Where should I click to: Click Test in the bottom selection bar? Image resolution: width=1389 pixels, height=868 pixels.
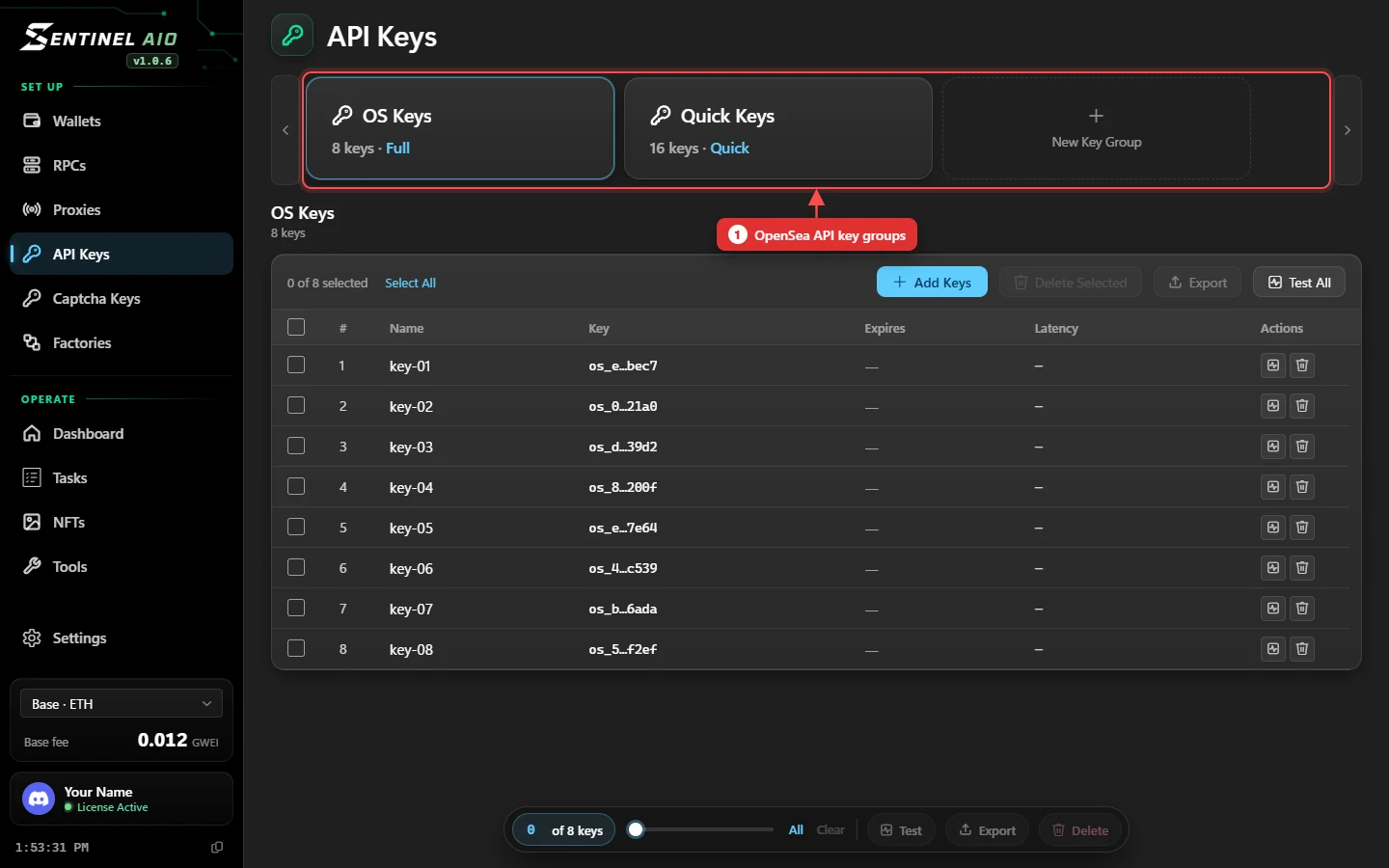click(901, 829)
